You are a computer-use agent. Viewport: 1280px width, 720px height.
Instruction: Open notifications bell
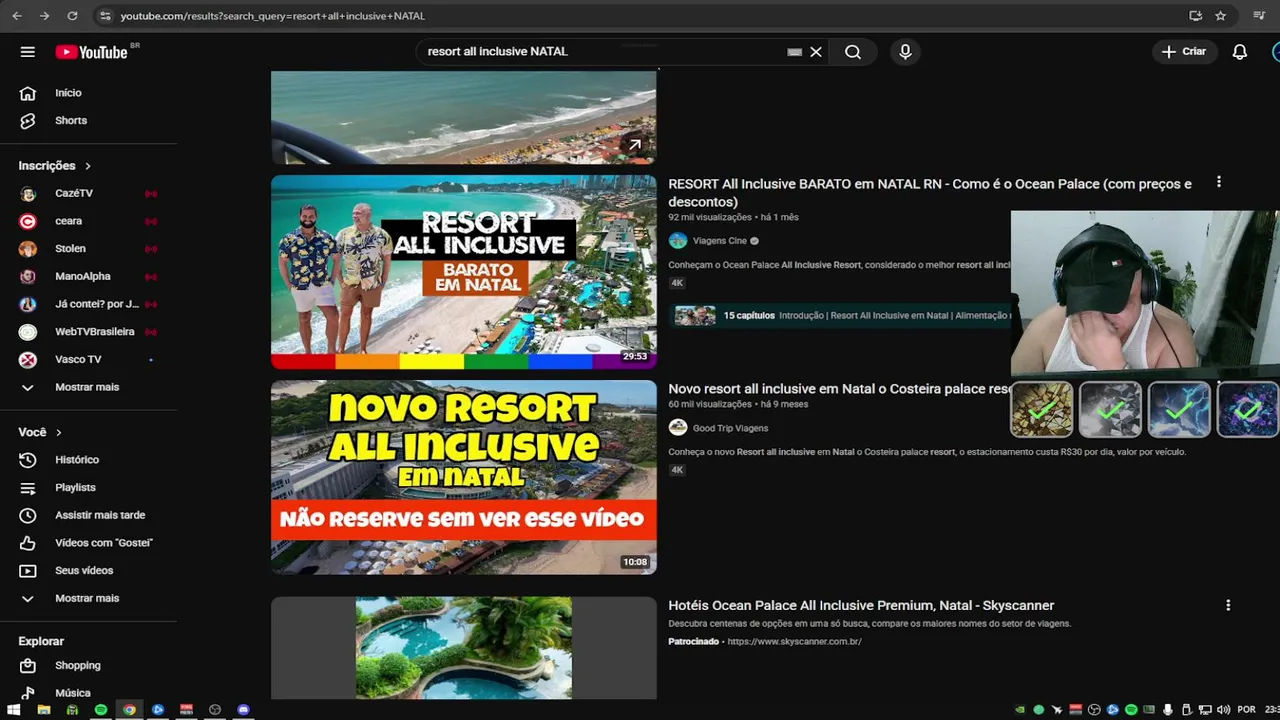1240,52
